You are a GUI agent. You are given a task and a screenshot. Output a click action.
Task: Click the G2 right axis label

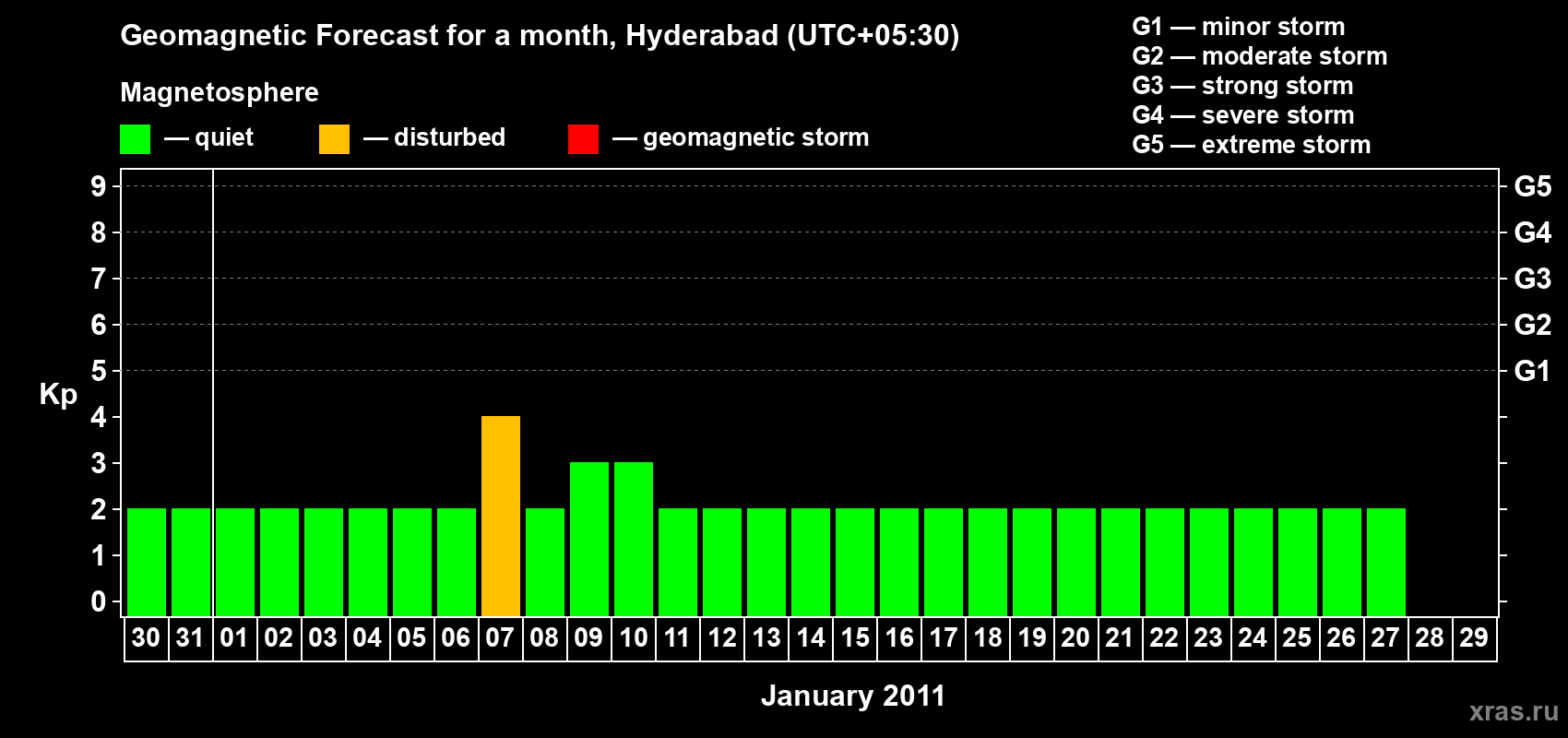click(x=1533, y=325)
